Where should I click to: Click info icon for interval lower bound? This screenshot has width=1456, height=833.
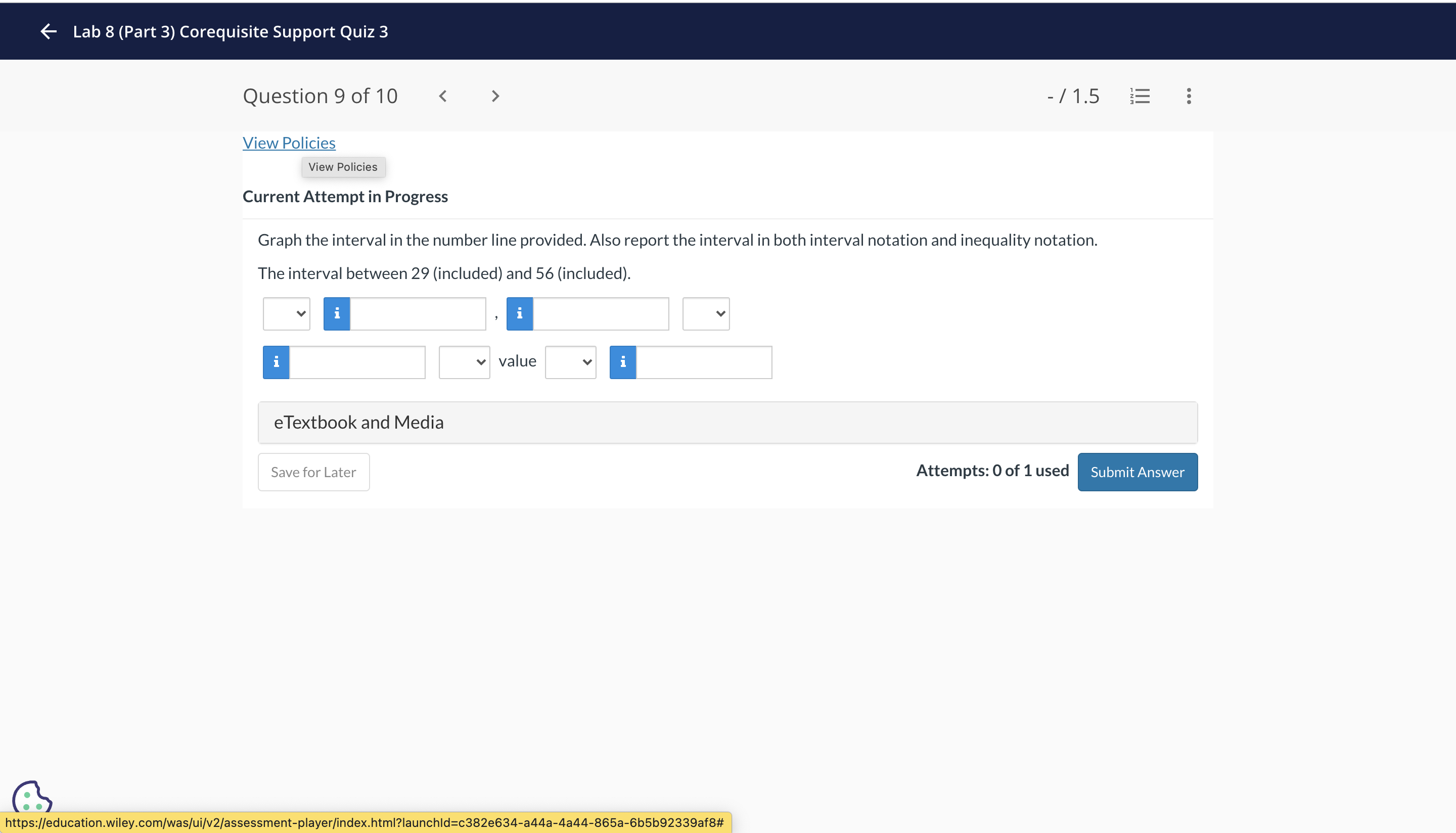click(x=337, y=313)
